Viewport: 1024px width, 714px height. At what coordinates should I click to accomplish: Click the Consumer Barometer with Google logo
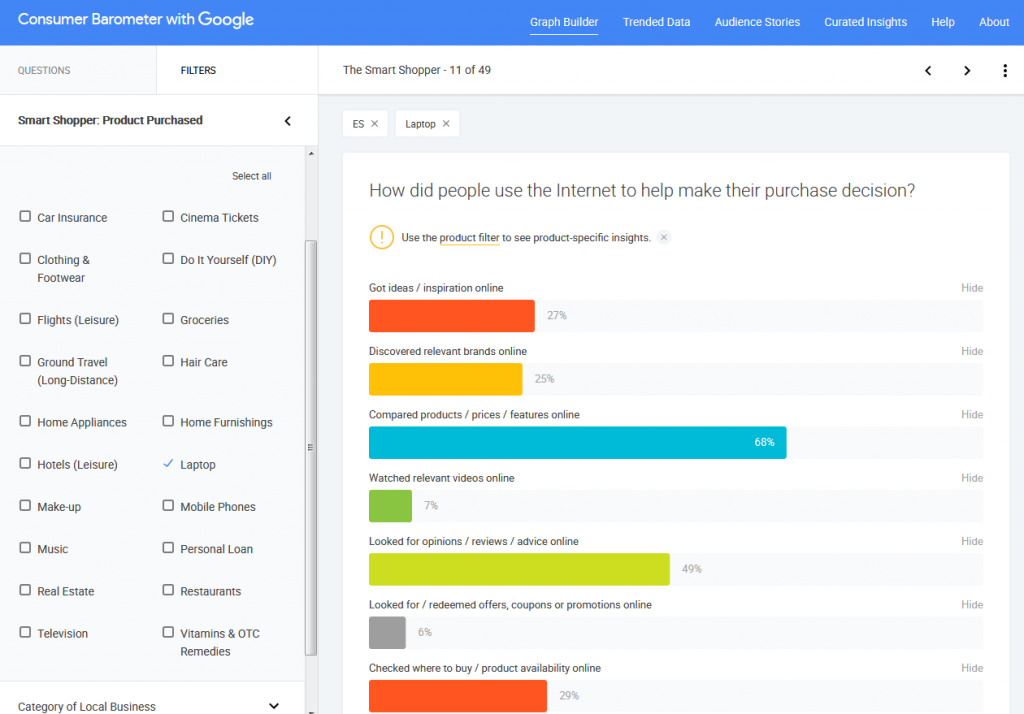(136, 20)
